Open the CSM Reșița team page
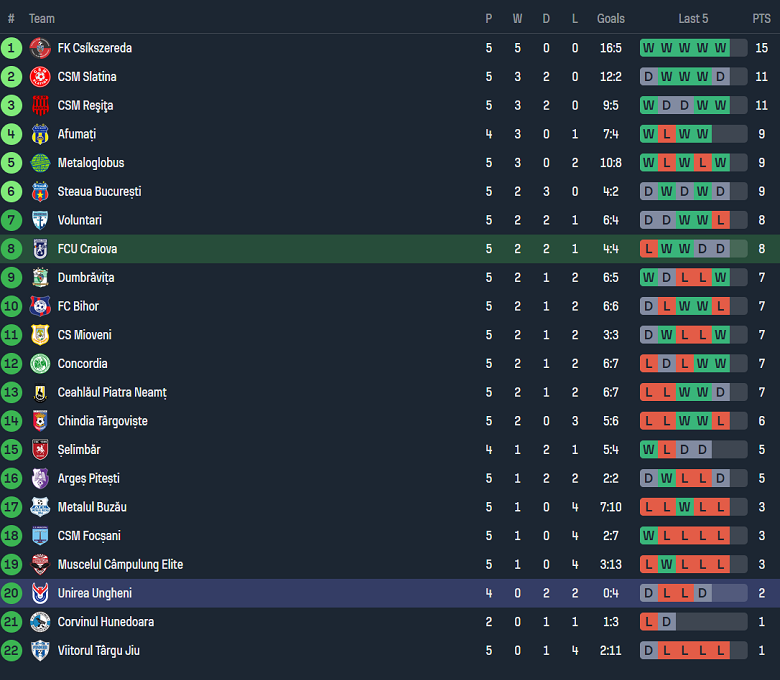The height and width of the screenshot is (680, 780). (x=85, y=106)
